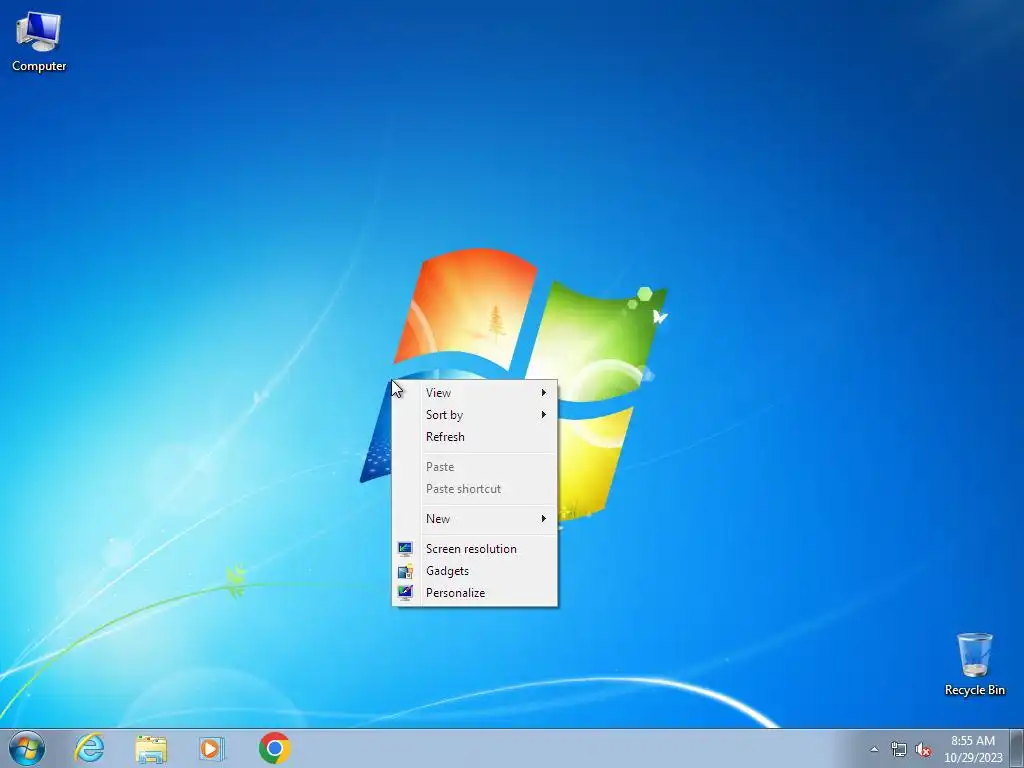Click the muted volume tray icon
This screenshot has width=1024, height=768.
[x=923, y=749]
